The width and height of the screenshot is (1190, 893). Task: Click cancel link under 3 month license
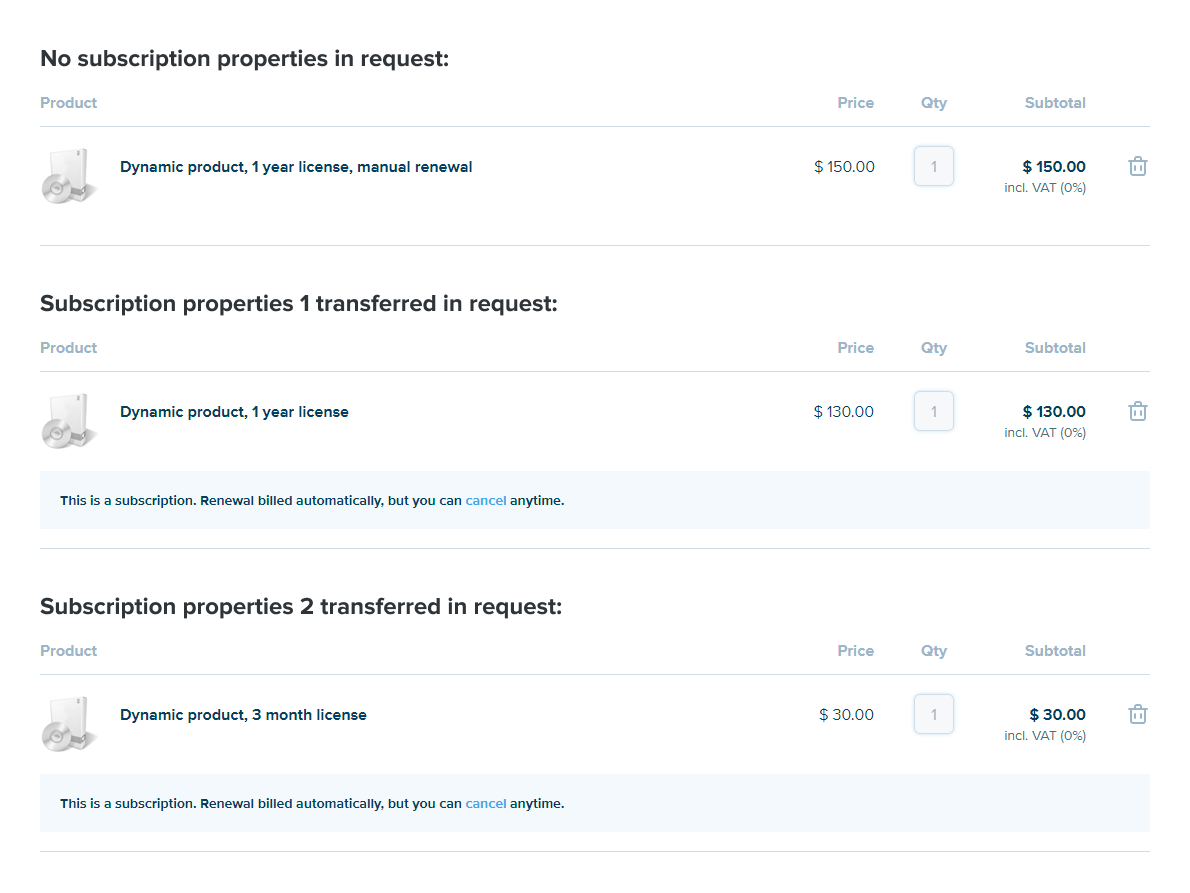tap(486, 804)
